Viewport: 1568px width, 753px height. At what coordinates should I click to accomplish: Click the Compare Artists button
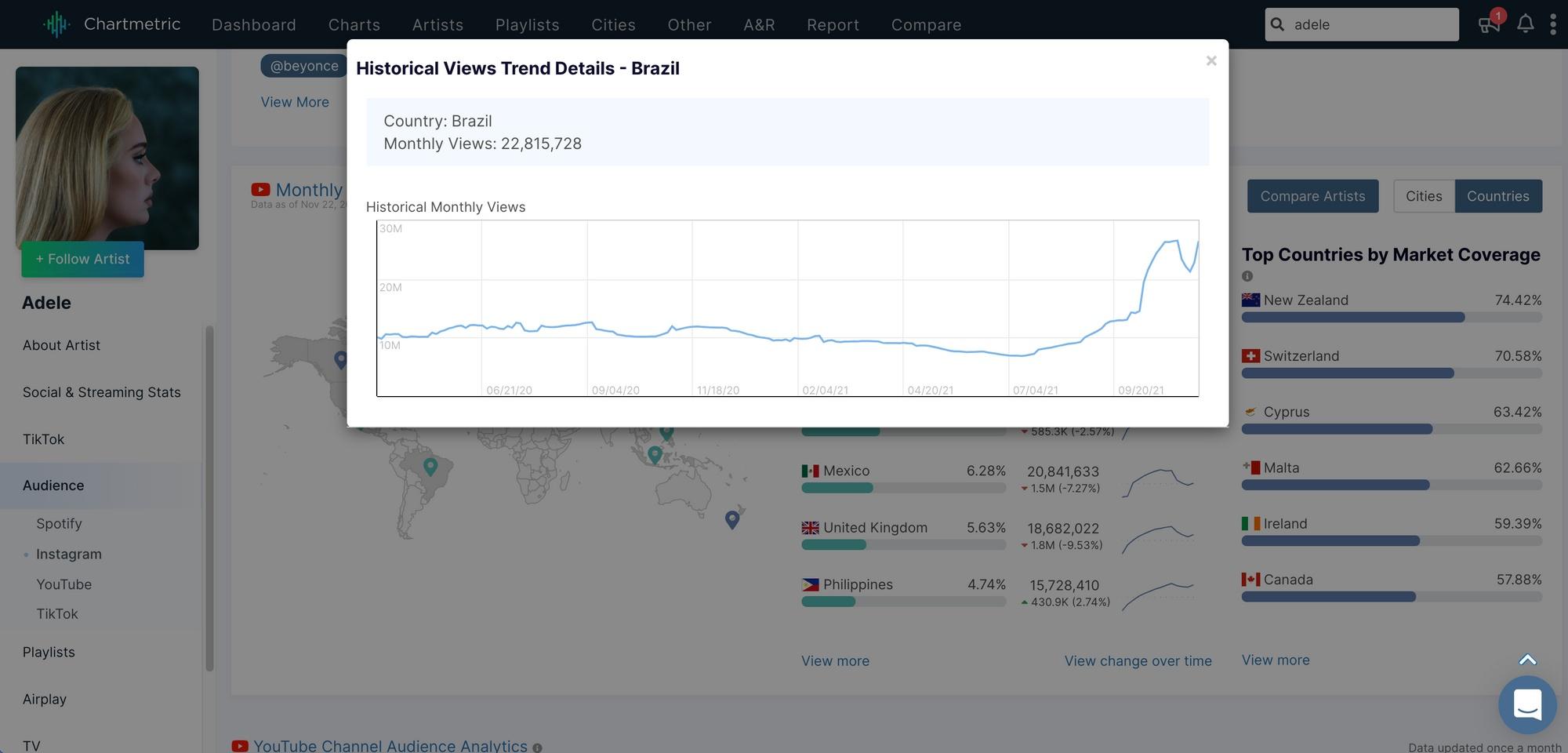pyautogui.click(x=1312, y=196)
